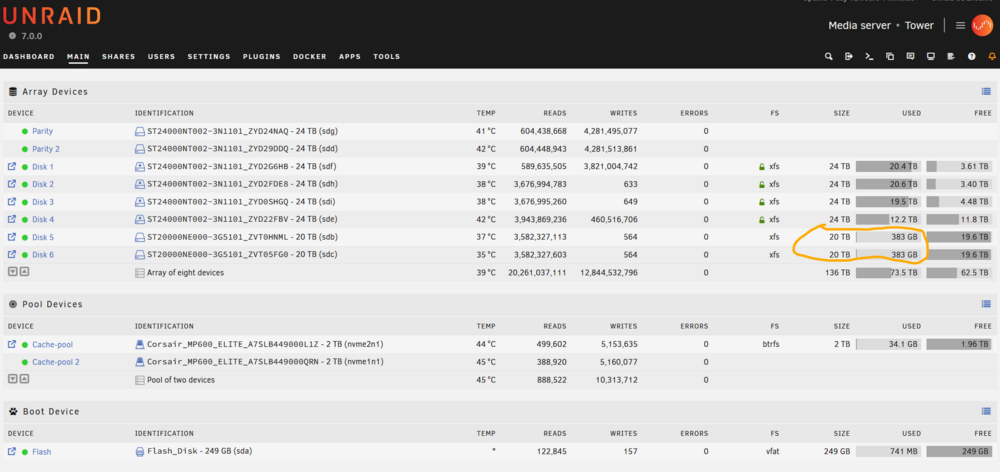Open the Apps tab
The height and width of the screenshot is (472, 1000).
[350, 57]
